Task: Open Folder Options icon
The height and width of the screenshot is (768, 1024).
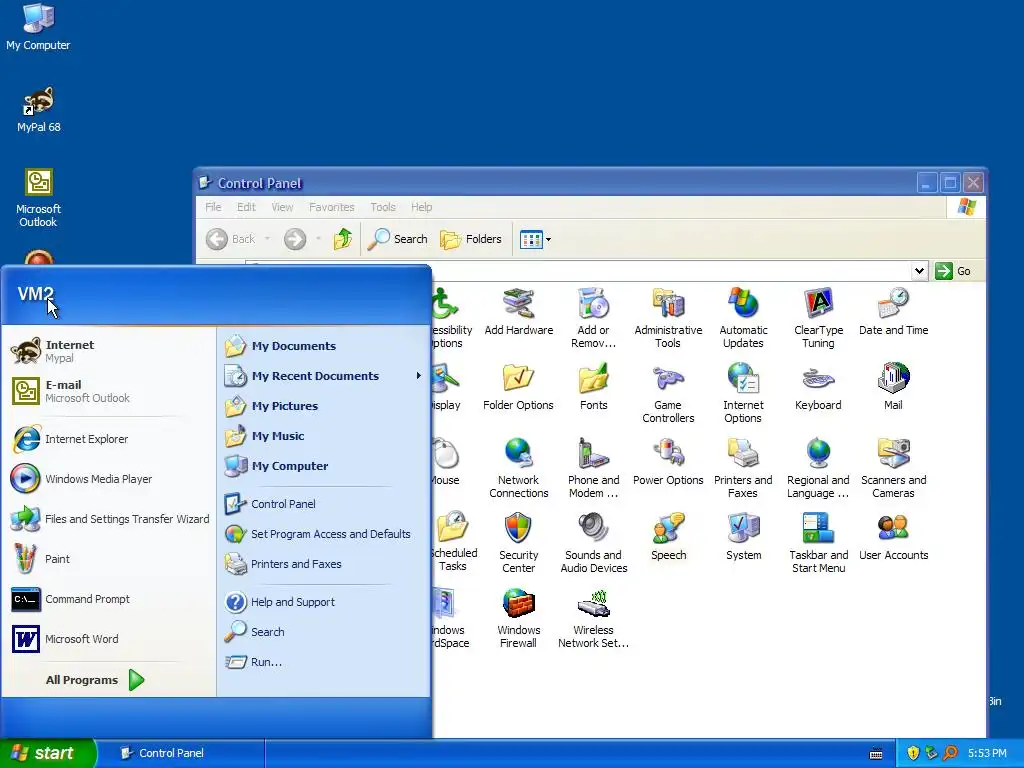Action: [x=519, y=388]
